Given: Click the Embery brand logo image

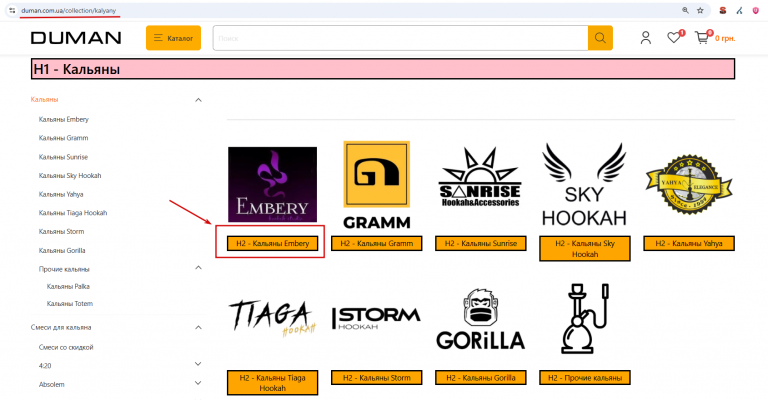Looking at the screenshot, I should click(272, 185).
